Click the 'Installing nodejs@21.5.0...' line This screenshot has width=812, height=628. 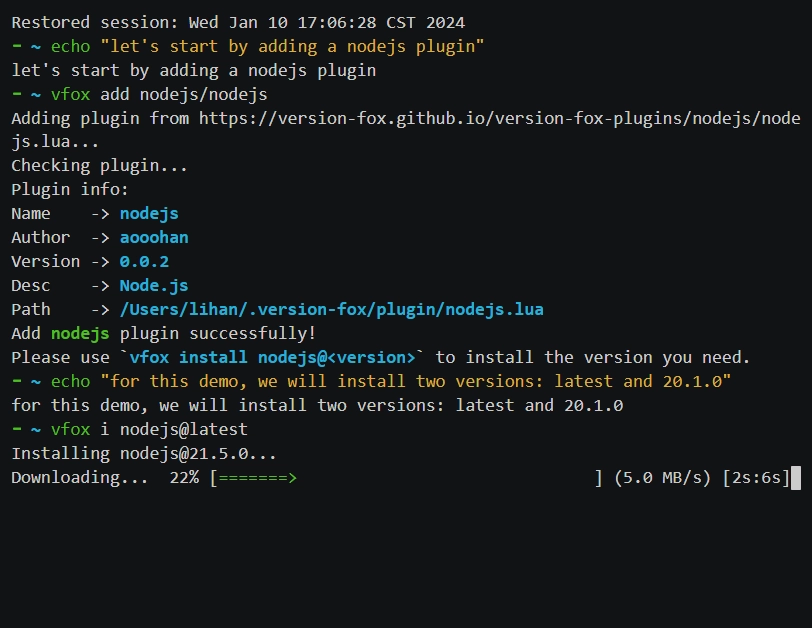(x=144, y=454)
